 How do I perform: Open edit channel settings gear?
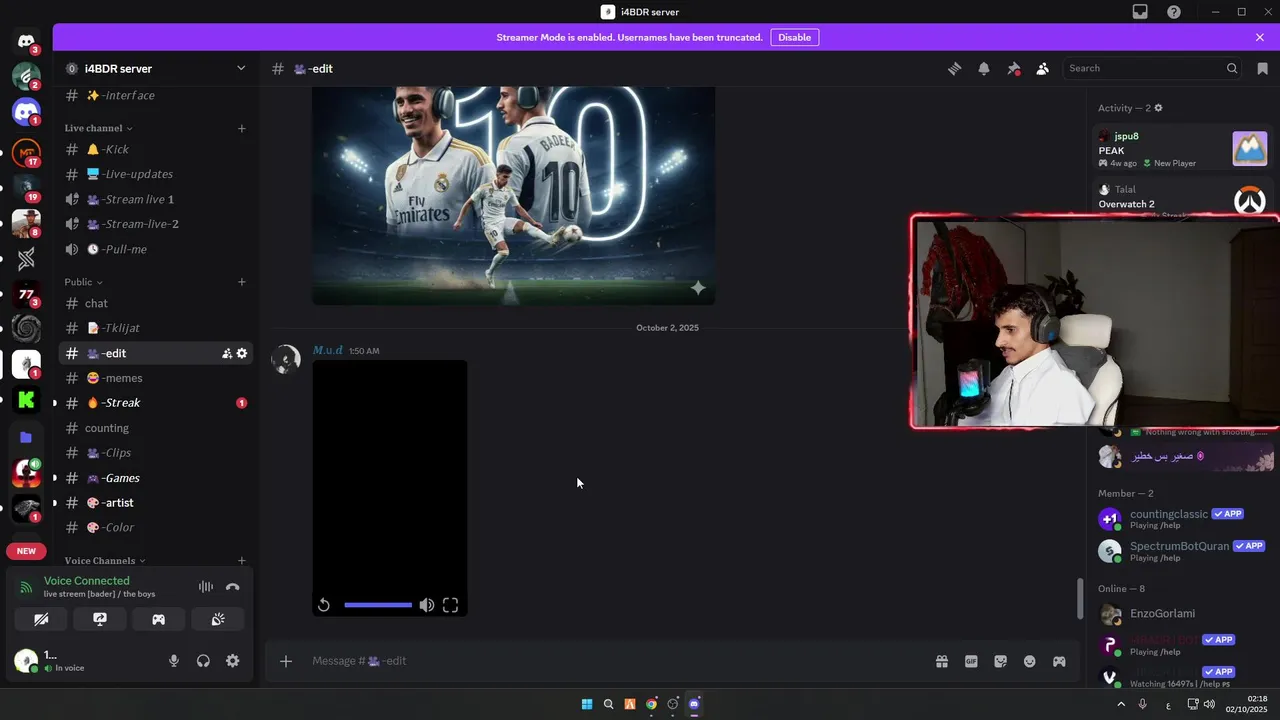(x=242, y=353)
